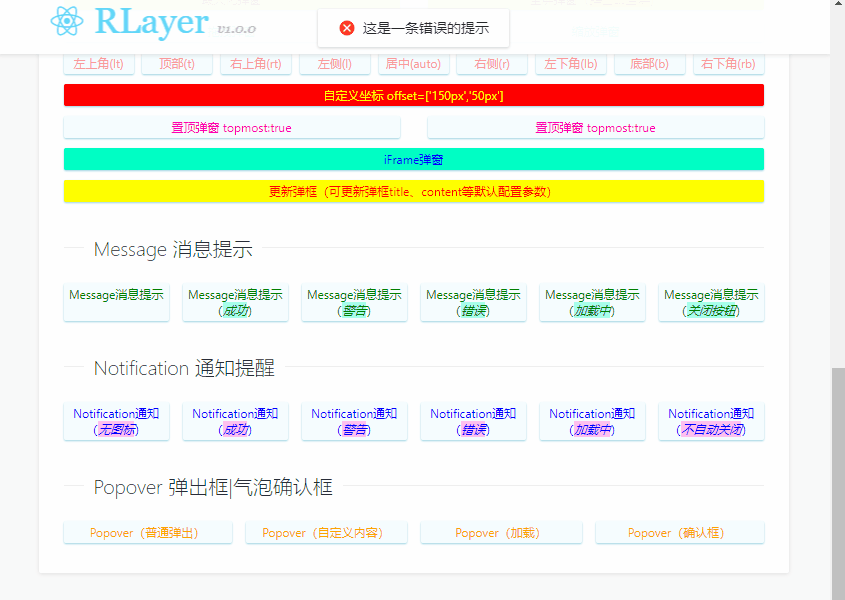Open the 右下角(rb) position popup
This screenshot has height=600, width=845.
tap(729, 63)
